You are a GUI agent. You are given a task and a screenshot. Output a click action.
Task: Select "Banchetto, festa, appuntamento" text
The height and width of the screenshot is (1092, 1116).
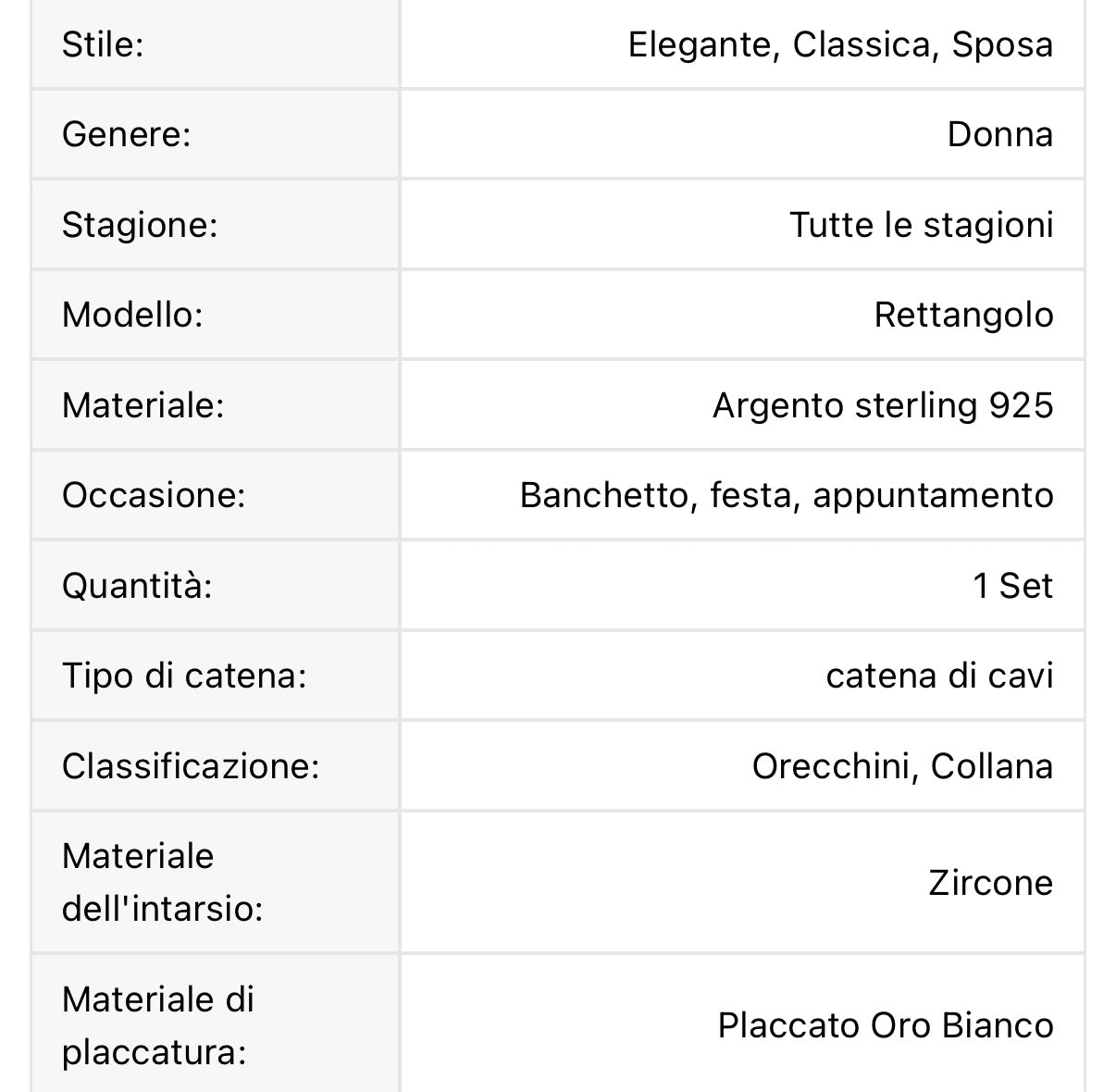pyautogui.click(x=787, y=495)
